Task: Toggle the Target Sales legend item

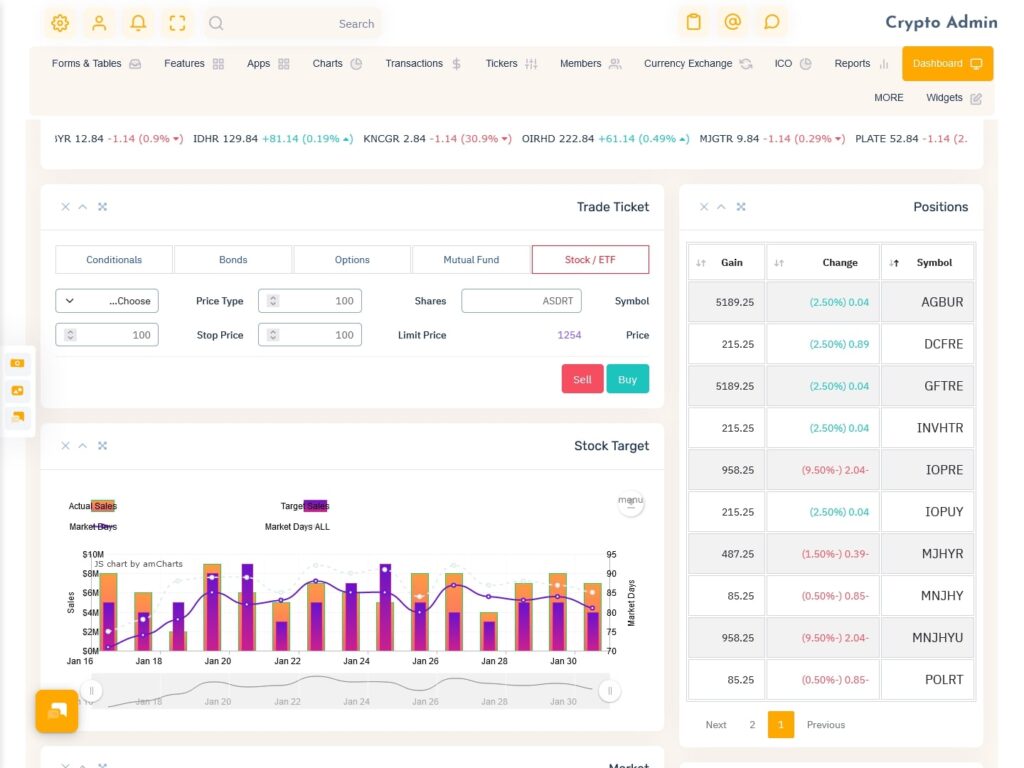Action: click(x=305, y=506)
